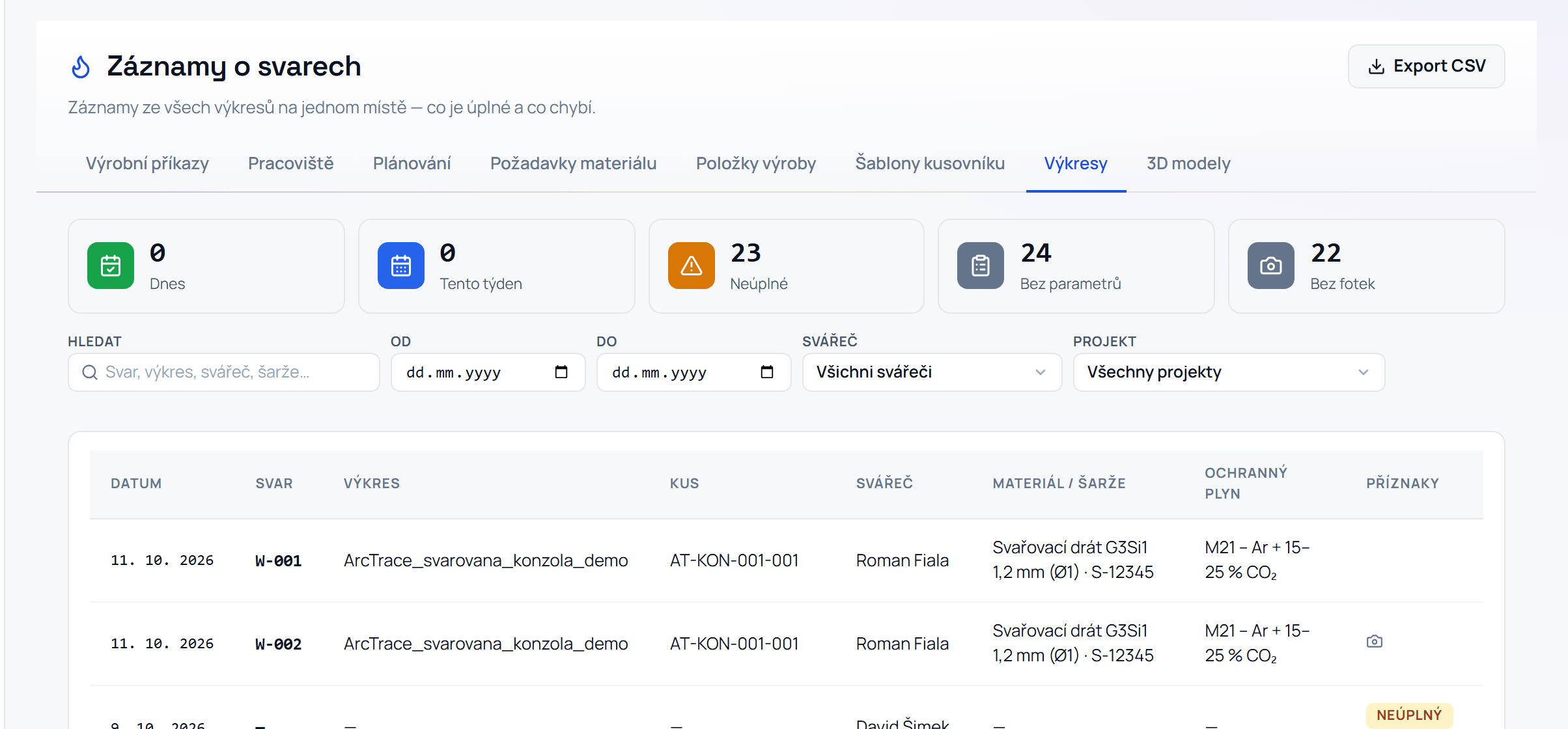Open the Položky výroby tab
Image resolution: width=1568 pixels, height=729 pixels.
[756, 163]
